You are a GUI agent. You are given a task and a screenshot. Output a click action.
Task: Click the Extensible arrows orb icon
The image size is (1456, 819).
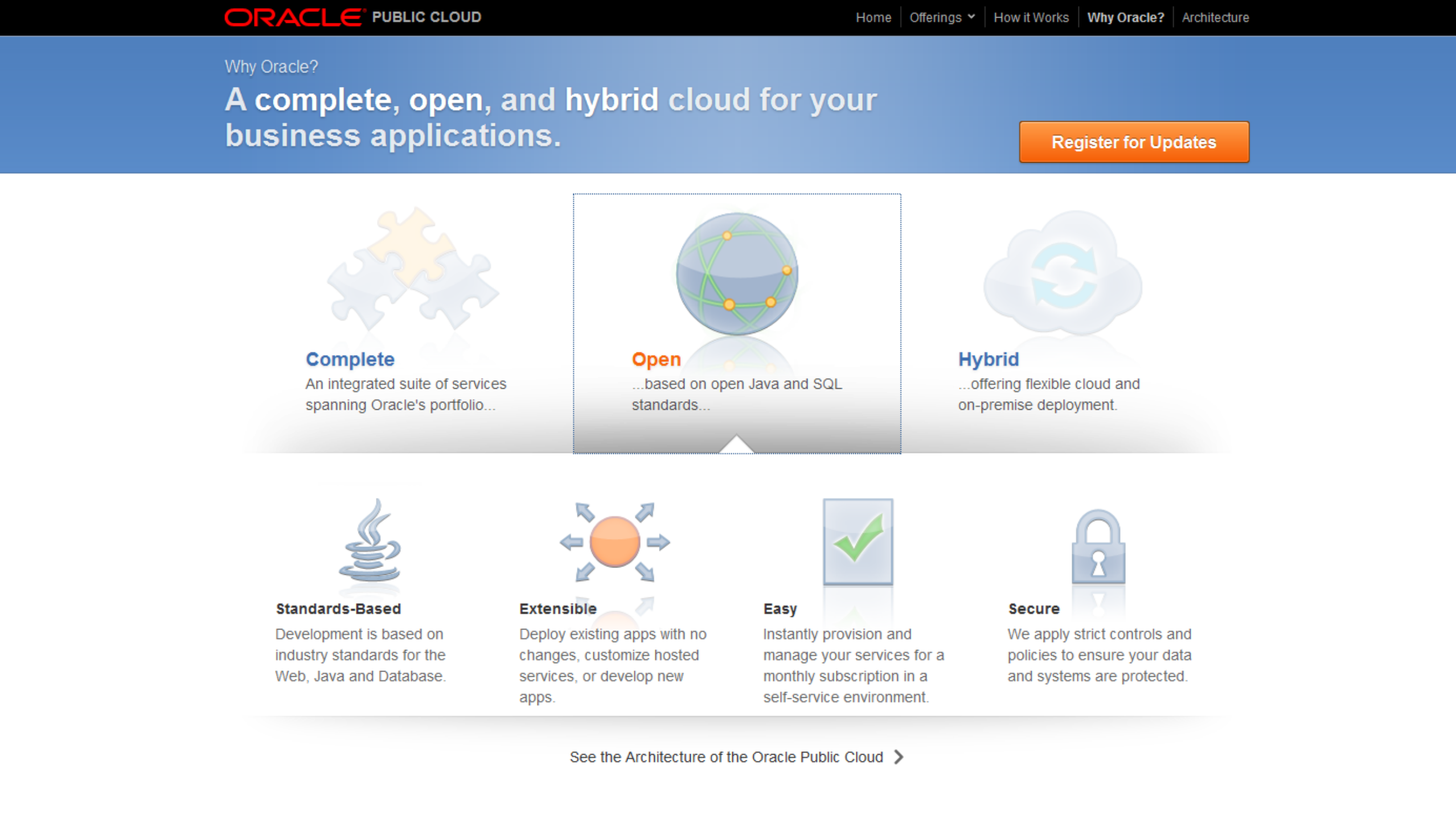coord(614,542)
